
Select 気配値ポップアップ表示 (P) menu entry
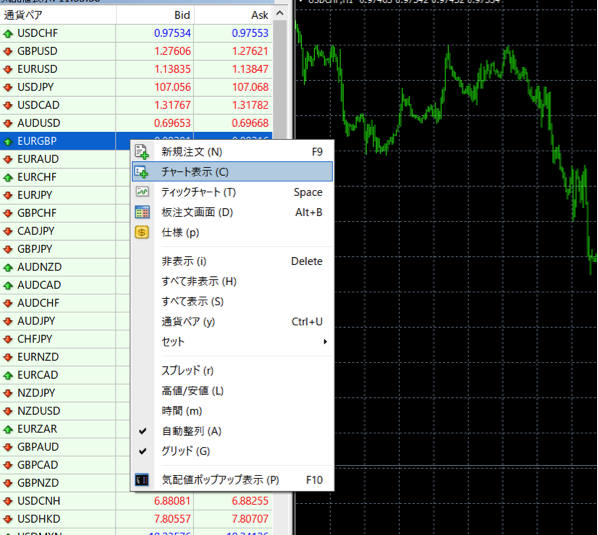[232, 480]
